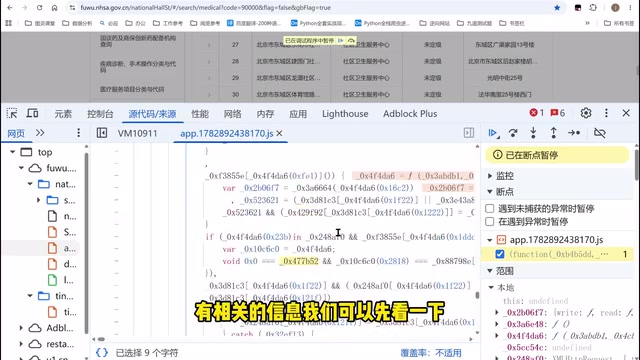Collapse app.1782892438170.js breakpoint group
Screen dimensions: 640x360
tap(490, 240)
